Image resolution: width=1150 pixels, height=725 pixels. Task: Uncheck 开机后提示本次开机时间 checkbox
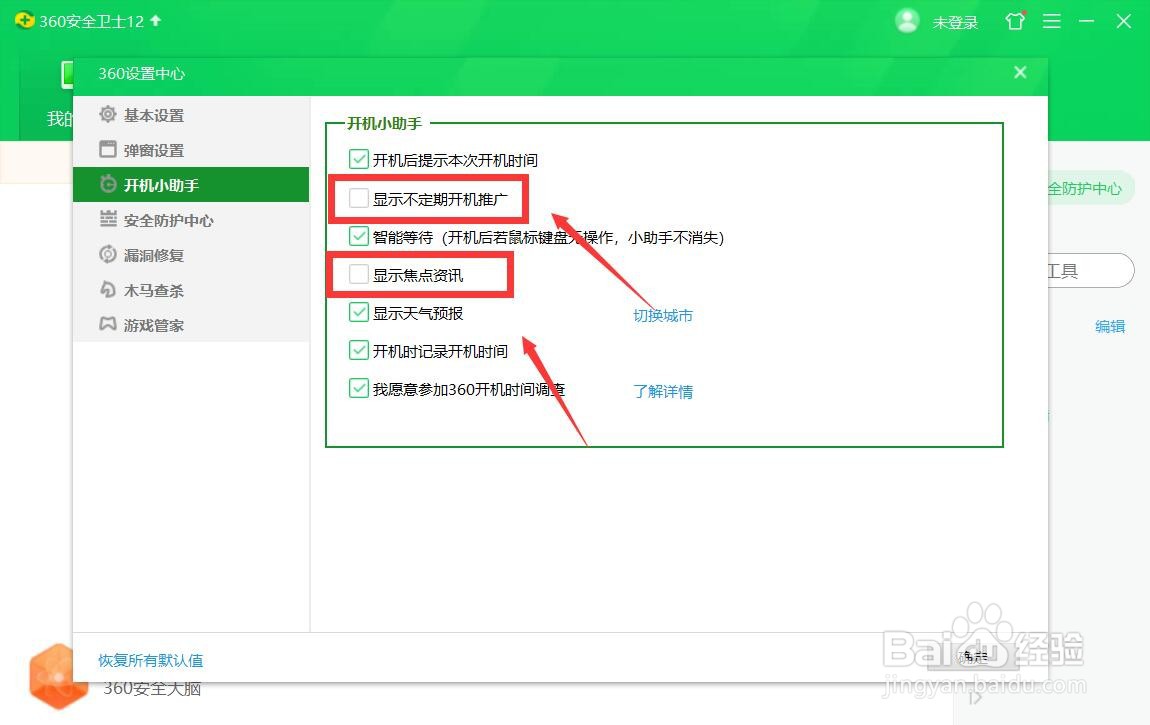pyautogui.click(x=359, y=160)
